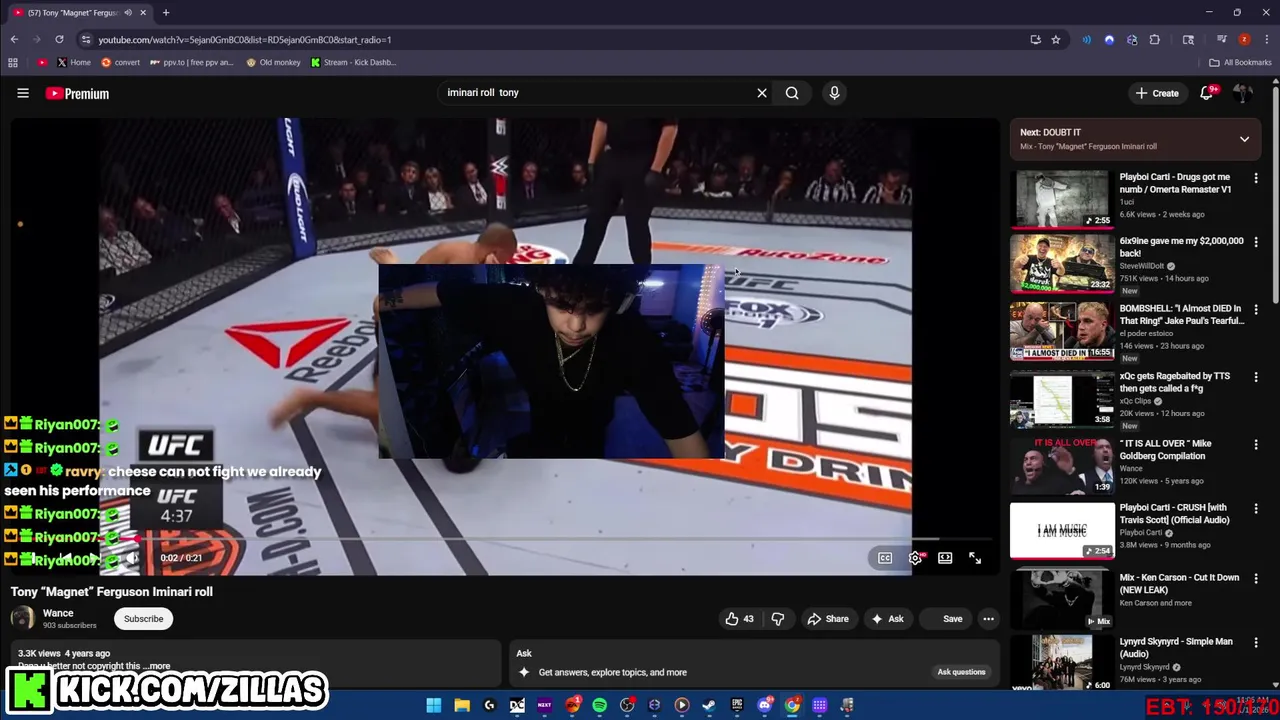
Task: Open Stream Kick Dashboard bookmark
Action: (x=353, y=62)
